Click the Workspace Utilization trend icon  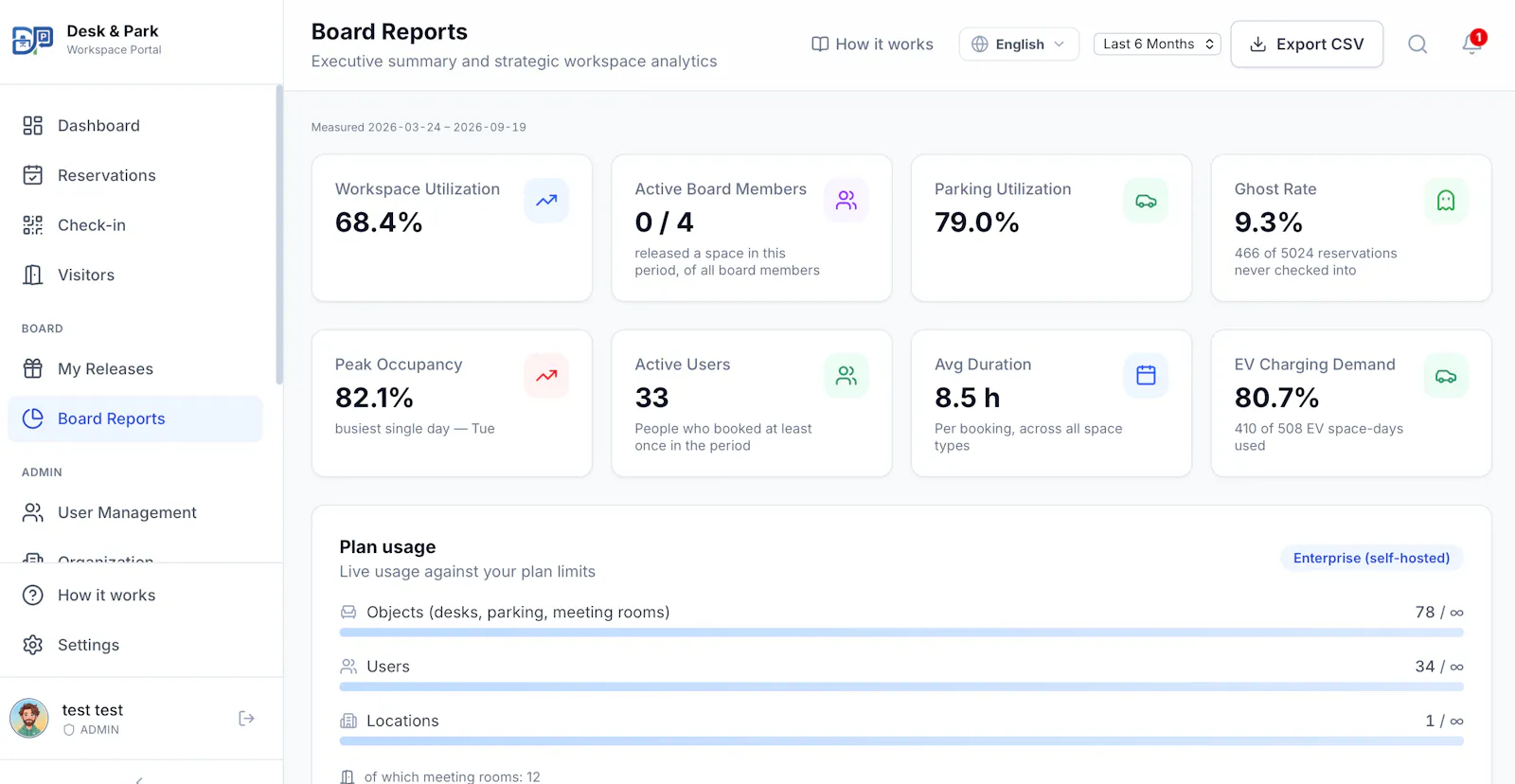[x=546, y=201]
